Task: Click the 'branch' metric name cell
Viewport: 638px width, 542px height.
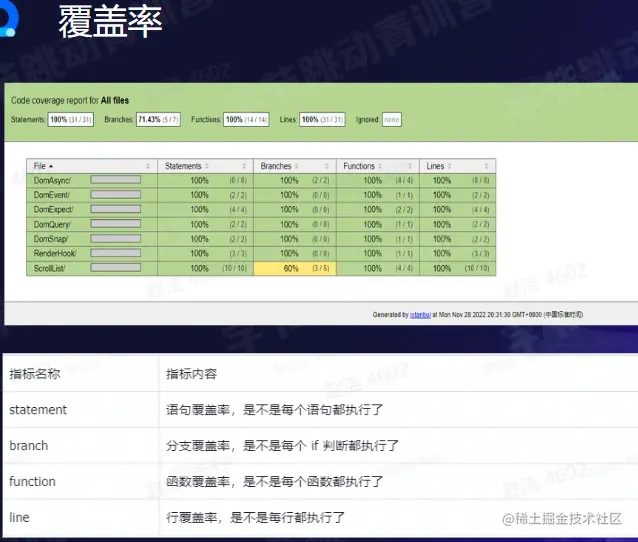Action: [x=80, y=446]
